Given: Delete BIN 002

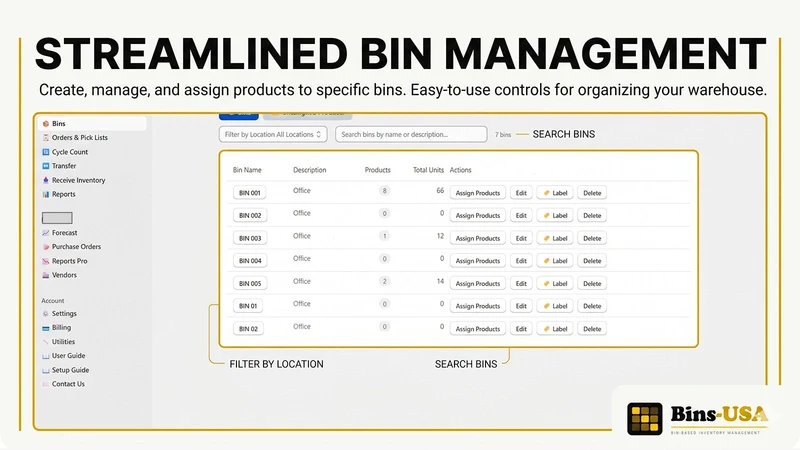Looking at the screenshot, I should pos(592,215).
